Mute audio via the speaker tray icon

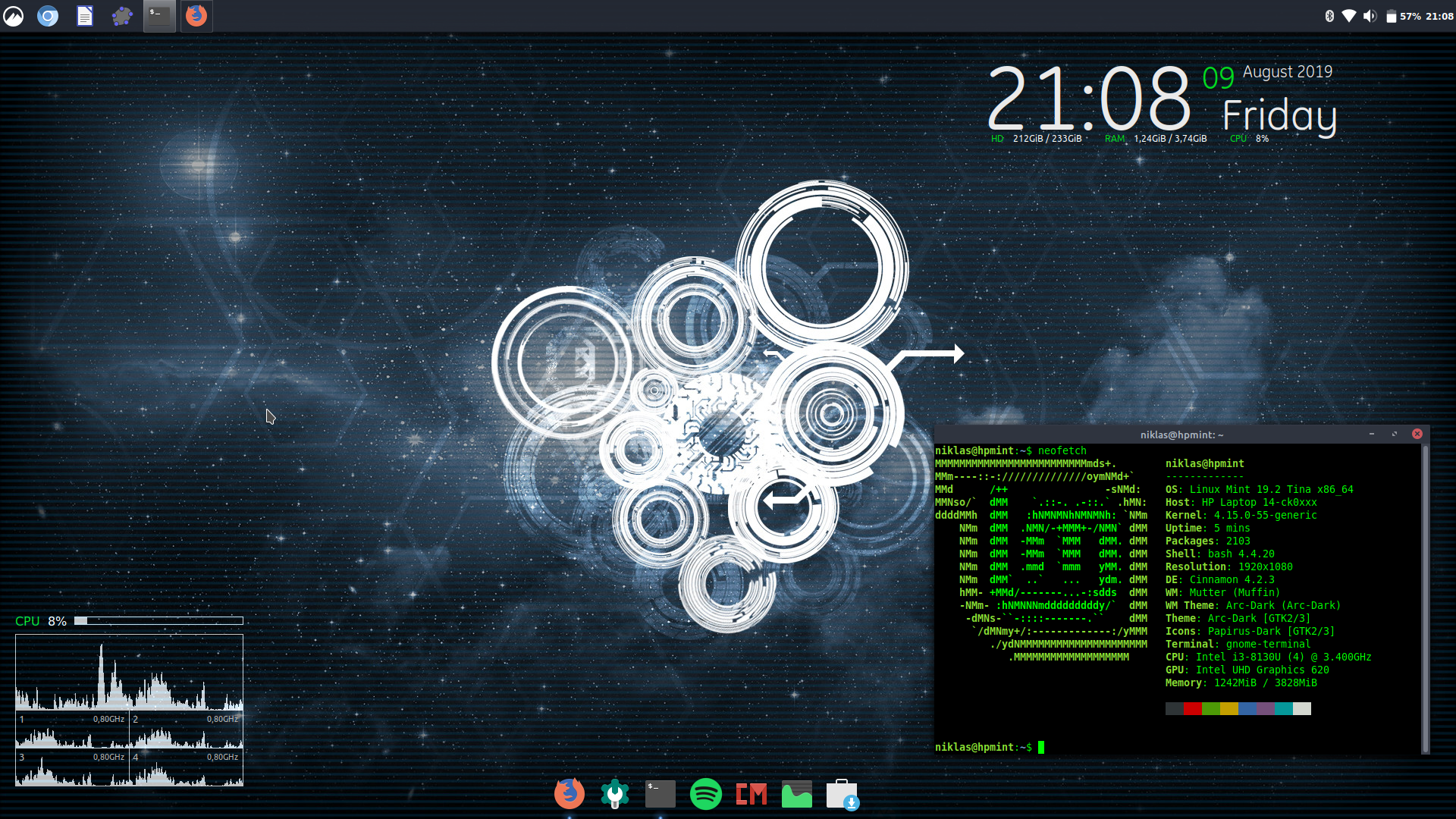click(x=1370, y=15)
